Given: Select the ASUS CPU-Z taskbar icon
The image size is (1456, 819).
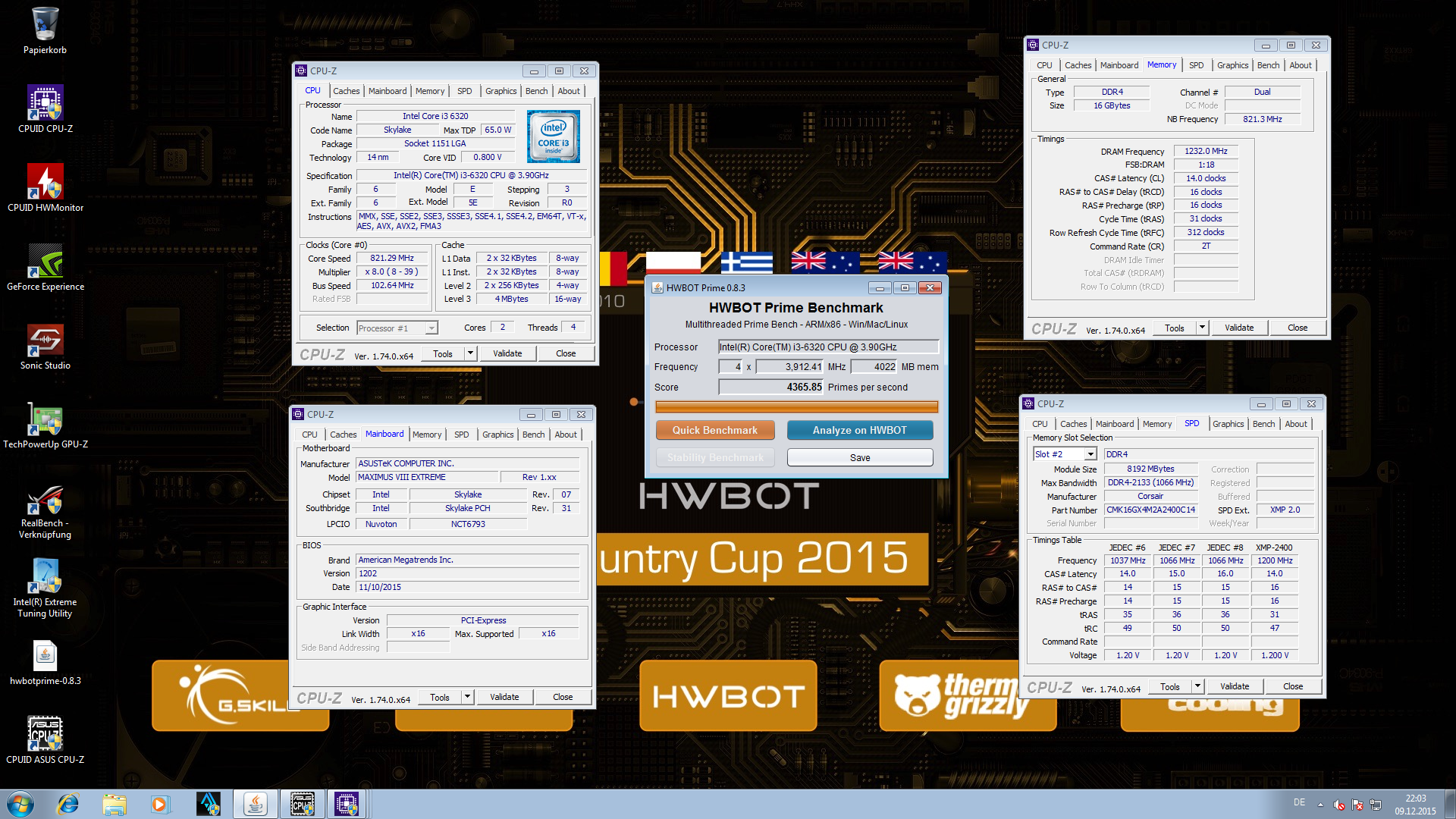Looking at the screenshot, I should (x=301, y=804).
